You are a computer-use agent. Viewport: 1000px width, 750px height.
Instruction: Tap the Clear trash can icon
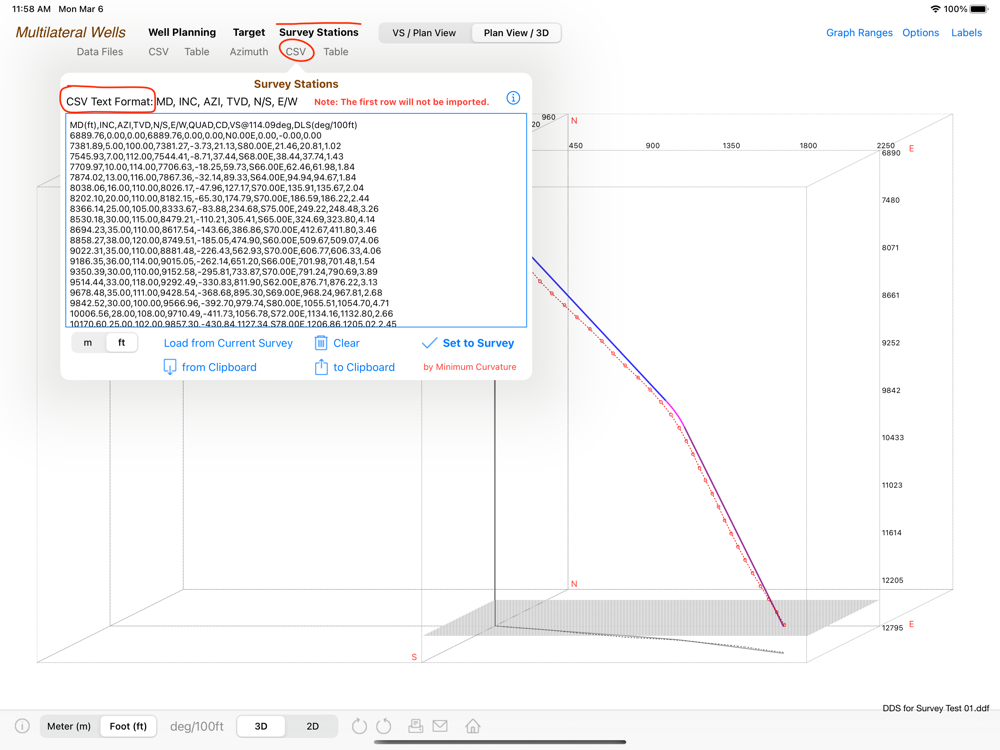[321, 342]
